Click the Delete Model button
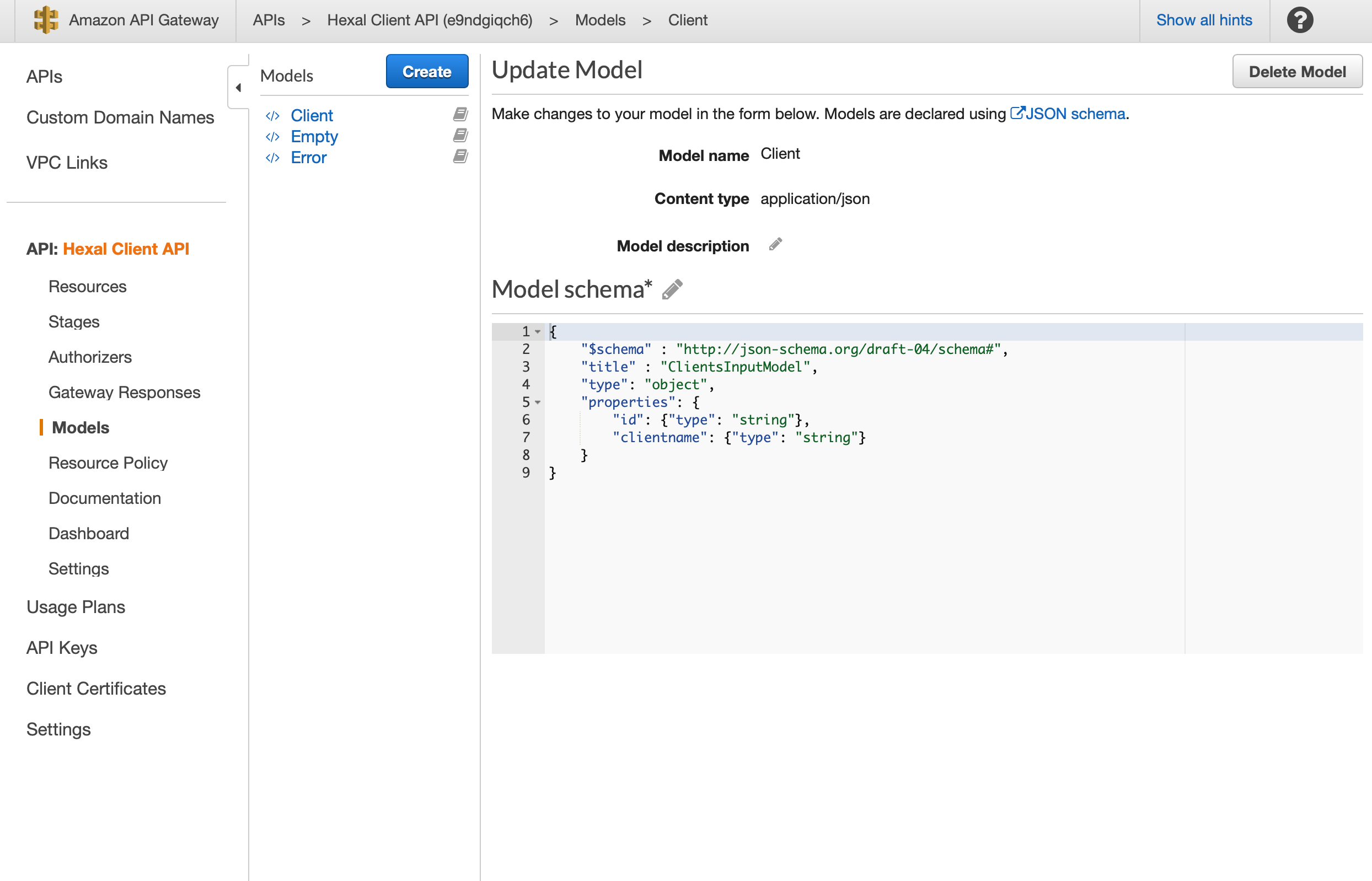 tap(1297, 71)
